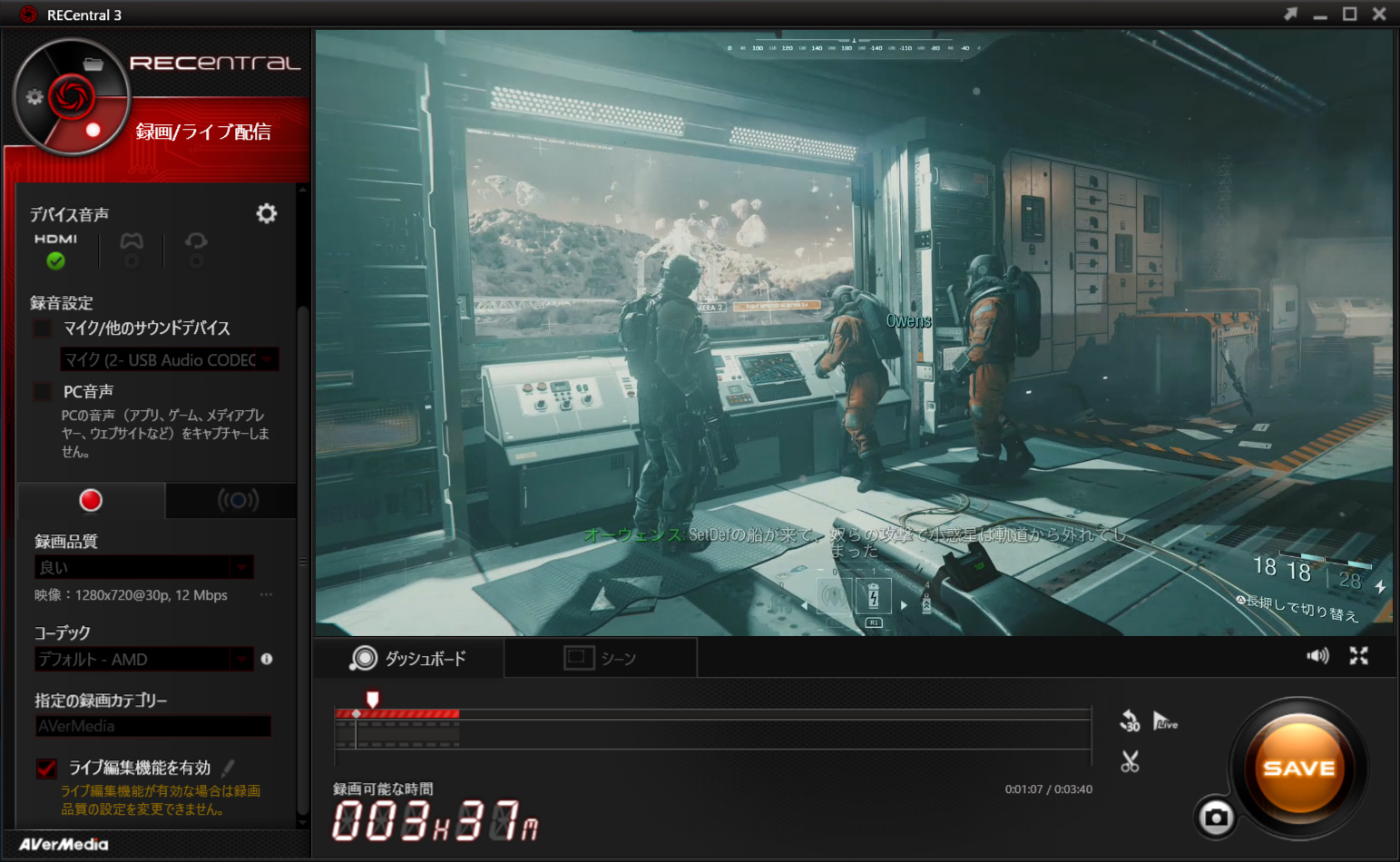Image resolution: width=1400 pixels, height=862 pixels.
Task: Jump back 30 seconds icon
Action: click(x=1130, y=721)
